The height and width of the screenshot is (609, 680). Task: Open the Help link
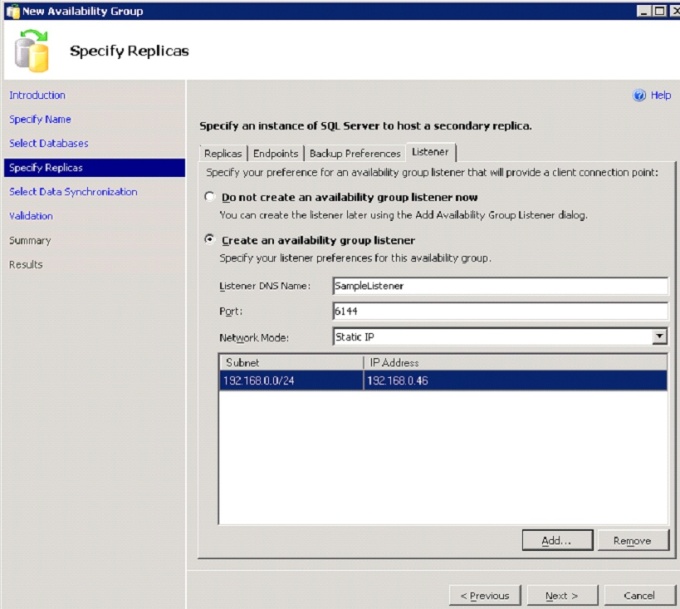click(x=661, y=95)
